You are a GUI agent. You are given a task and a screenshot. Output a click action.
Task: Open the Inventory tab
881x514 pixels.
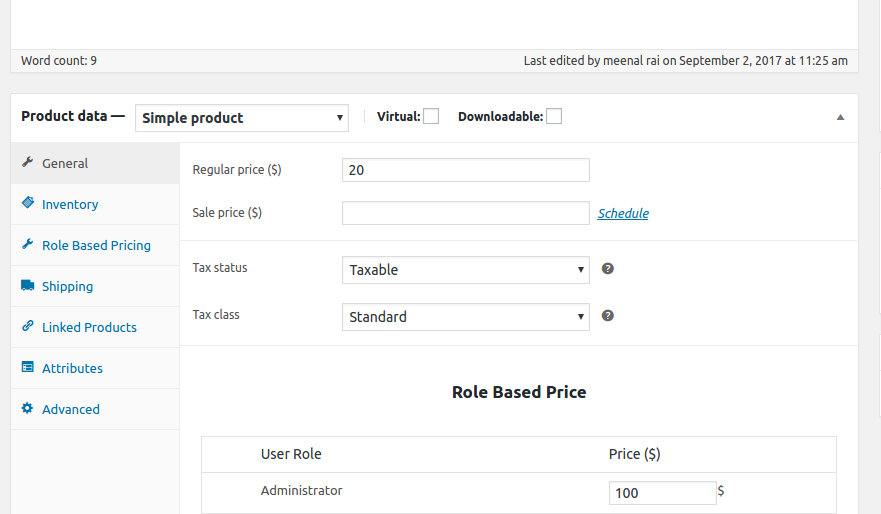(x=95, y=204)
